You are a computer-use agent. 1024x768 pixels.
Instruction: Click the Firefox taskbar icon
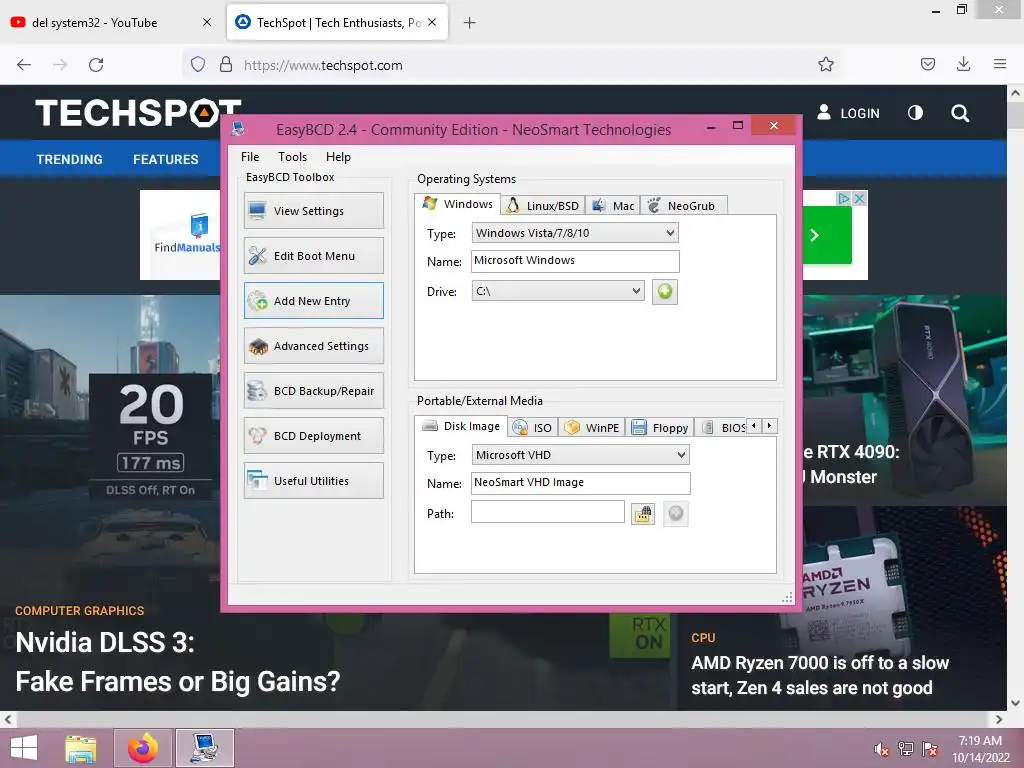[143, 748]
